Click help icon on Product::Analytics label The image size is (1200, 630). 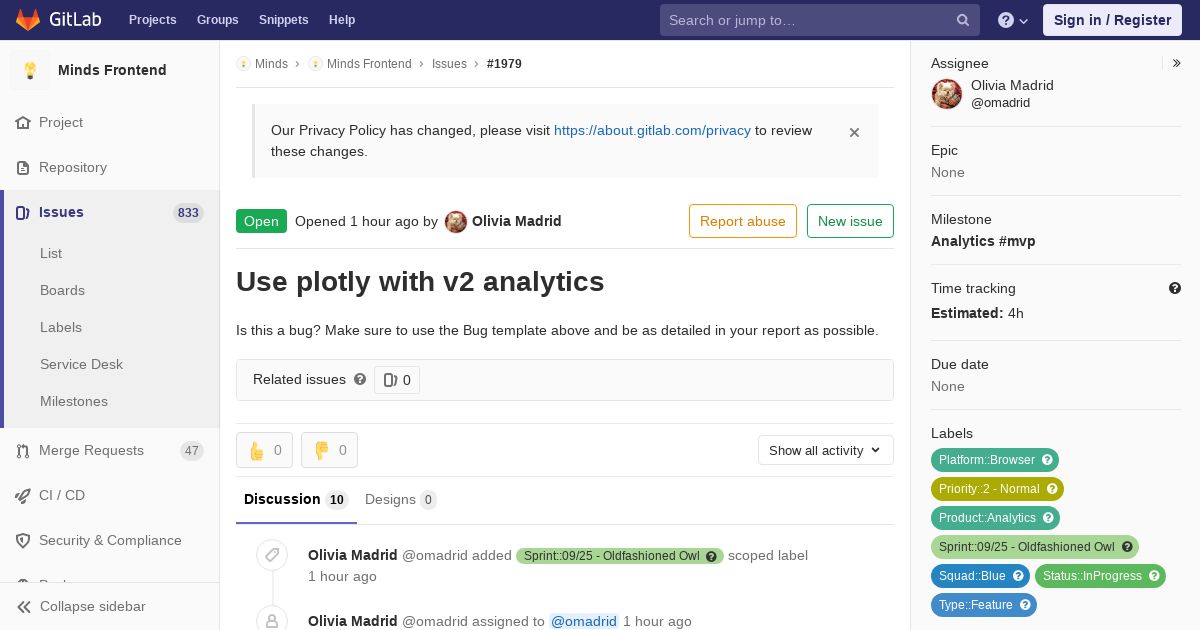click(1049, 518)
